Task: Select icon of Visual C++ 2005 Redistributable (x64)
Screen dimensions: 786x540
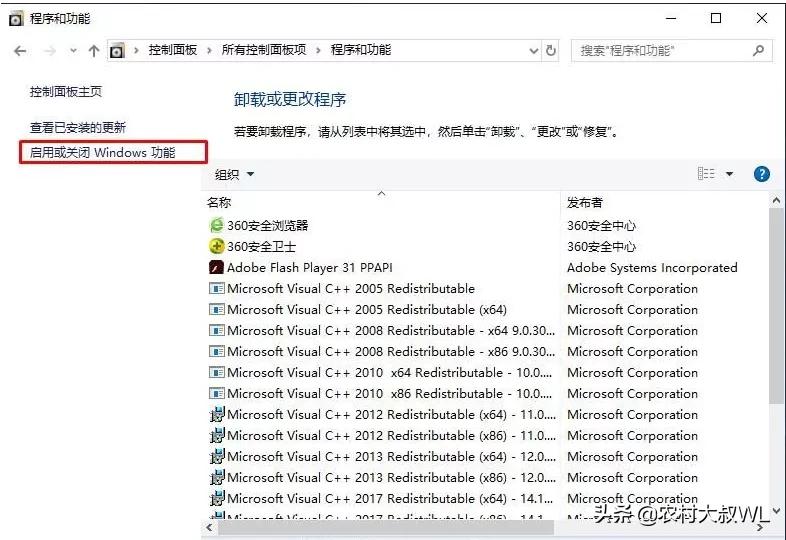Action: click(x=216, y=309)
